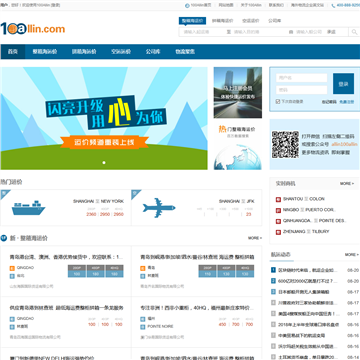The height and width of the screenshot is (360, 360).
Task: Click the username input field
Action: coord(301,78)
